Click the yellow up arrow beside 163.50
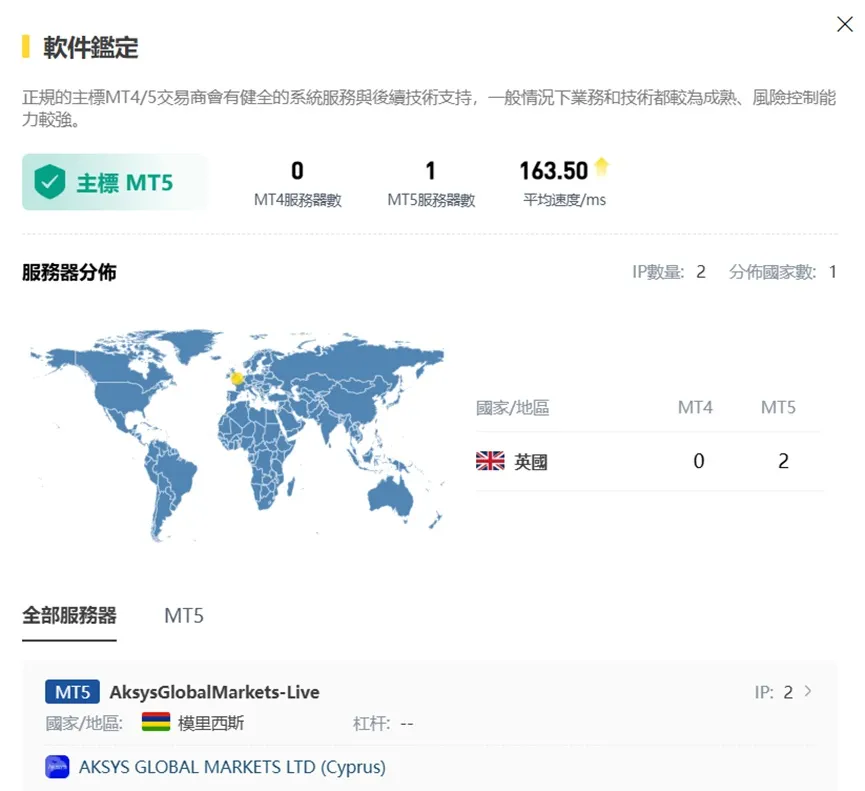The width and height of the screenshot is (865, 791). click(601, 166)
